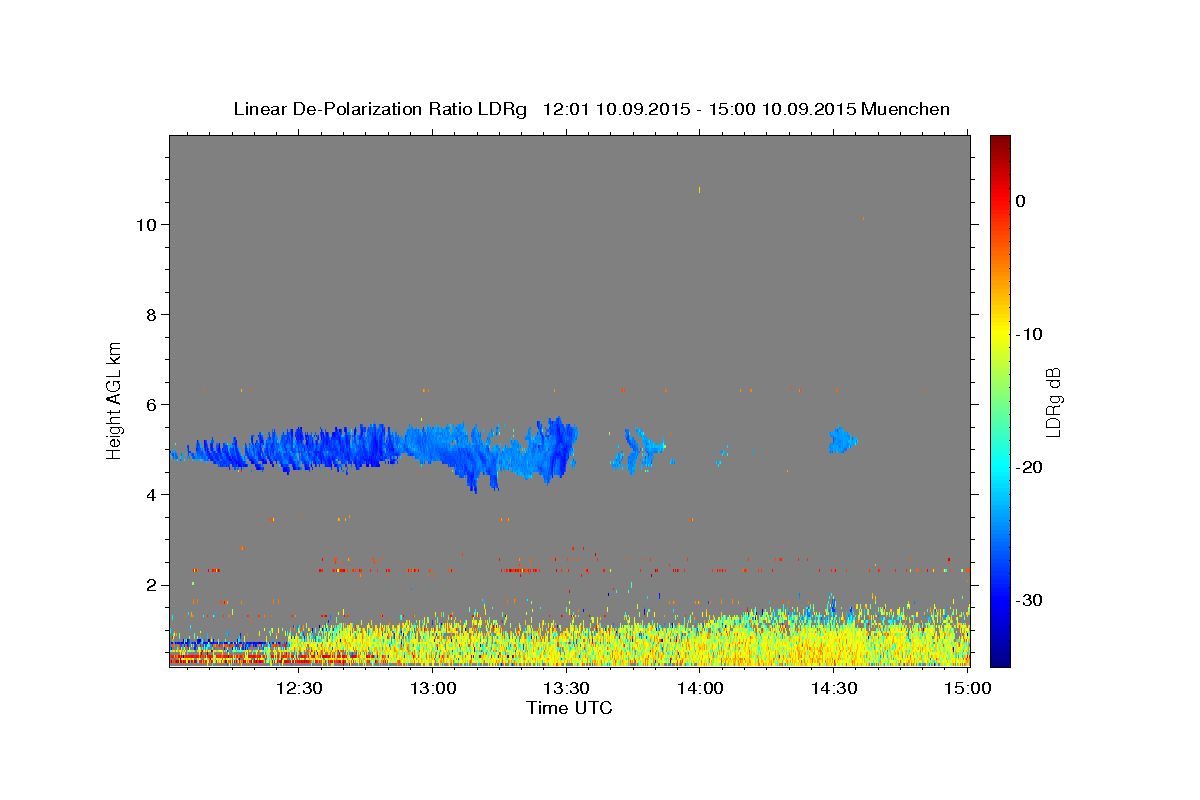Click the height axis label 4
This screenshot has height=800, width=1200.
tap(150, 495)
